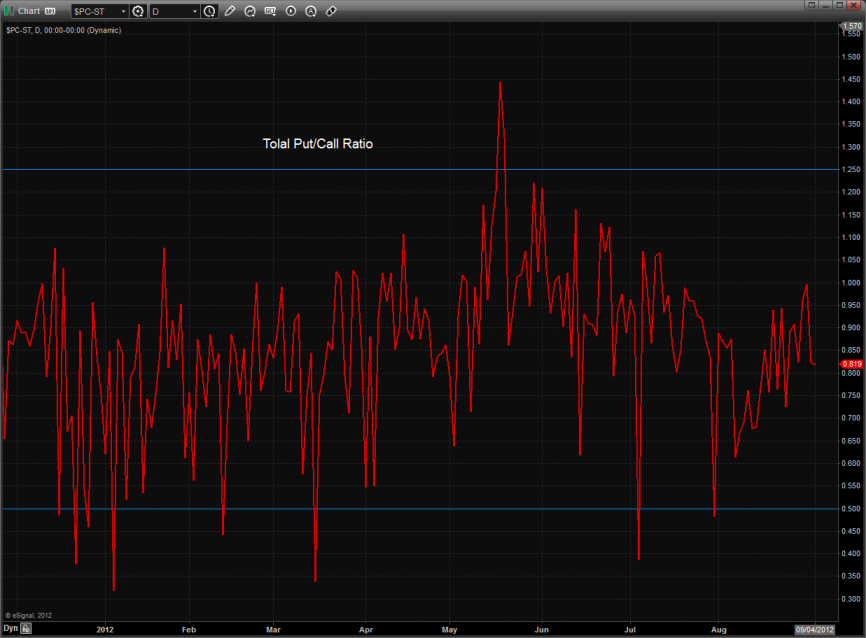This screenshot has width=866, height=638.
Task: Open the SGI toolbar dropdown icon
Action: (270, 11)
